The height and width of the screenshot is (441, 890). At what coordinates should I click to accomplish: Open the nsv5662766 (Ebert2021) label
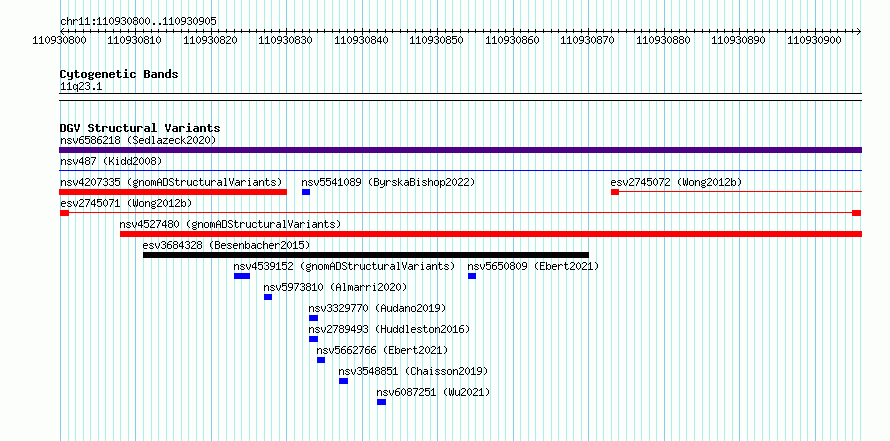[x=382, y=350]
